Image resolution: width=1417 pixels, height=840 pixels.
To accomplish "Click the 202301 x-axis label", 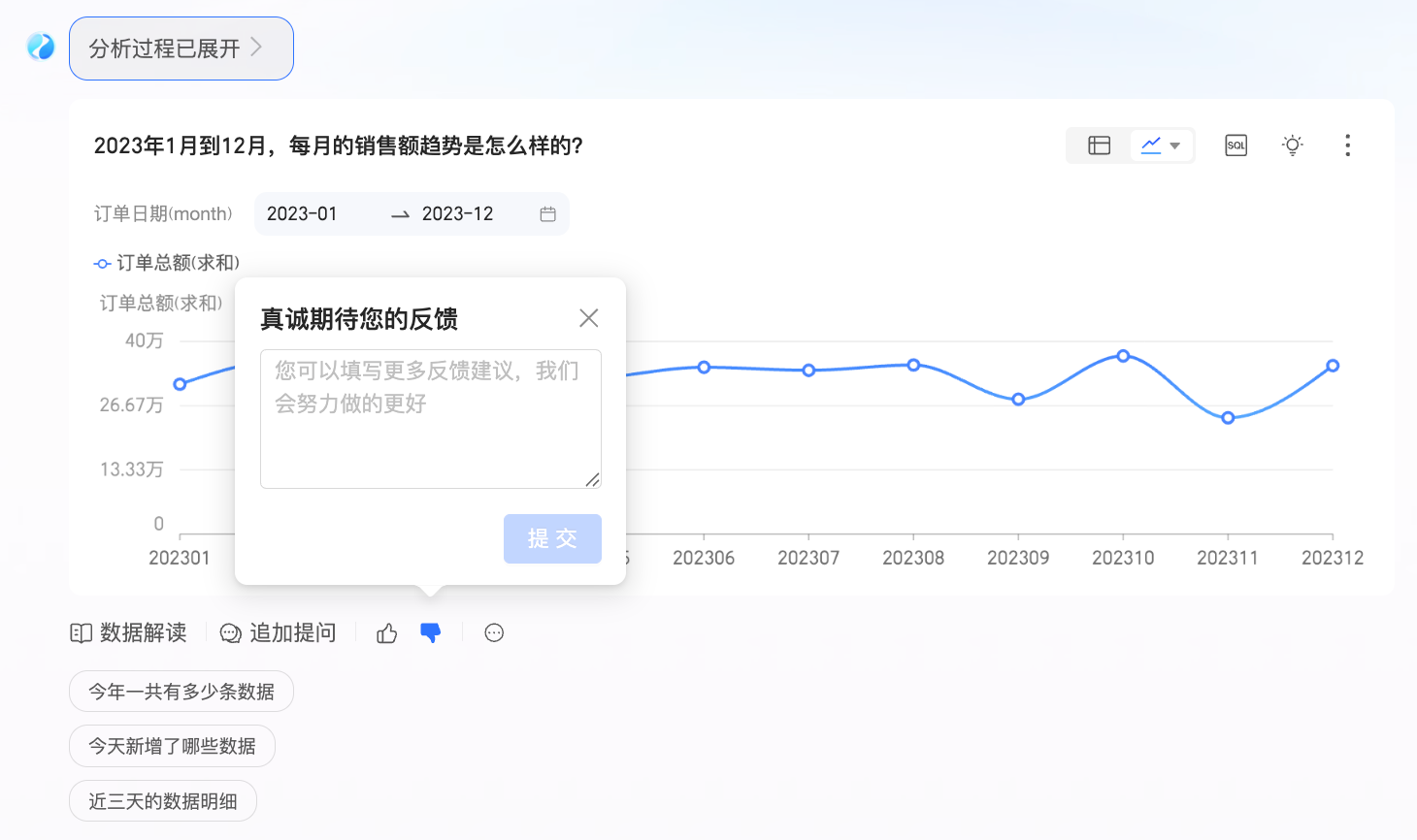I will 180,558.
